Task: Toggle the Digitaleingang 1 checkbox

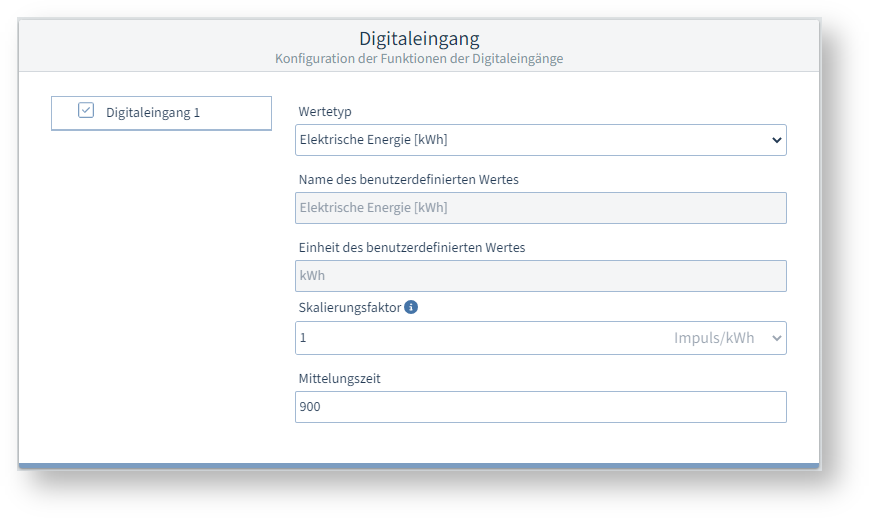Action: 86,111
